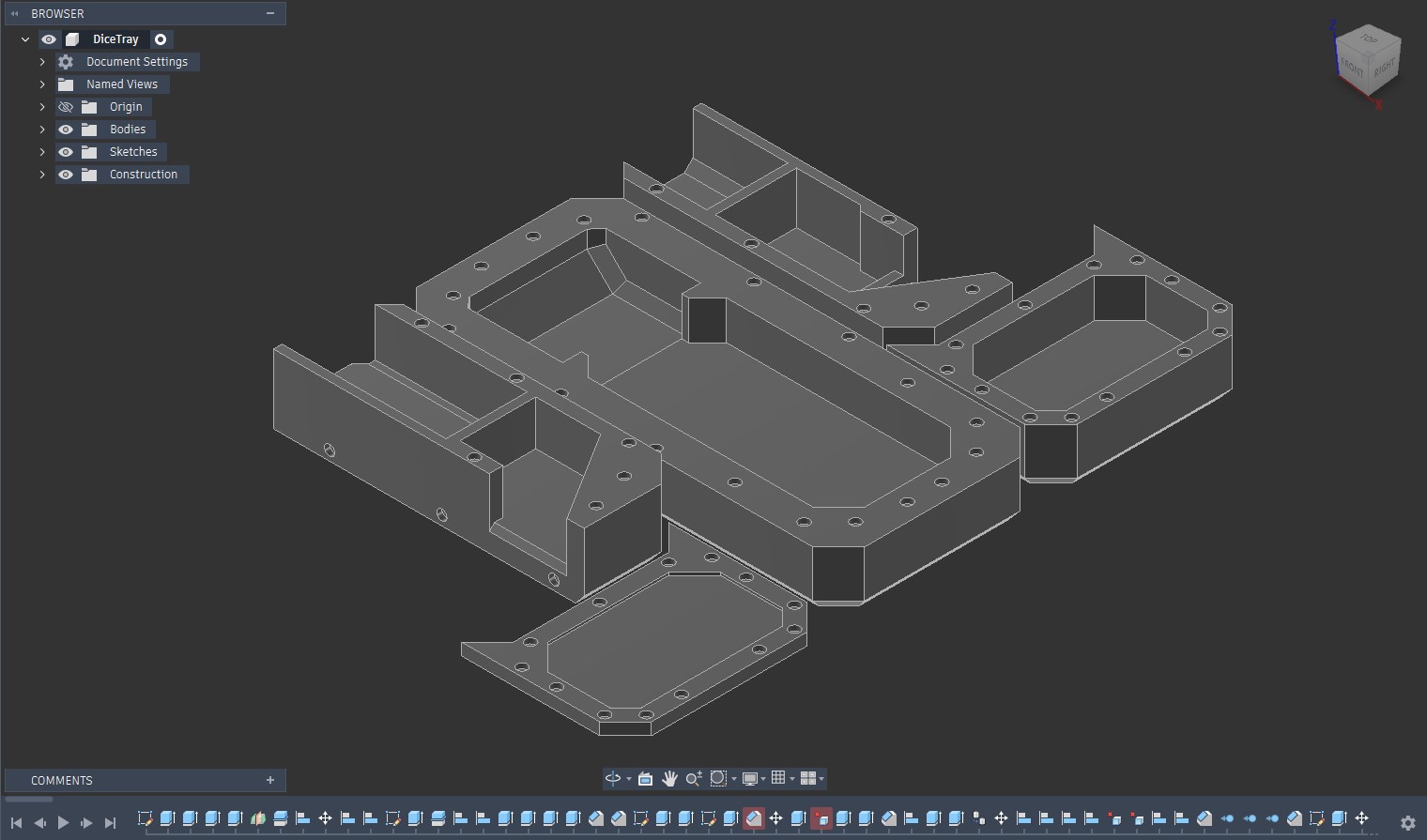1427x840 pixels.
Task: Expand the Construction folder node
Action: pyautogui.click(x=42, y=175)
